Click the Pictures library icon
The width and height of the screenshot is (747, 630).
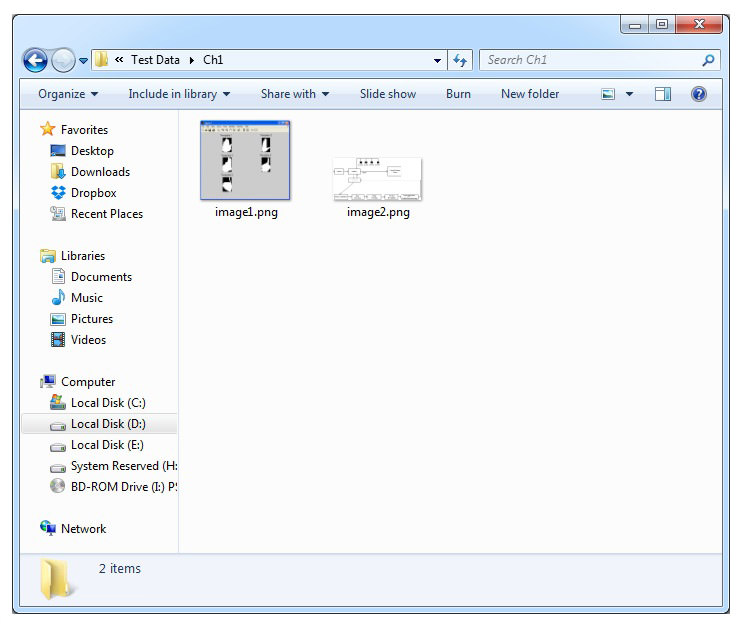[x=58, y=319]
